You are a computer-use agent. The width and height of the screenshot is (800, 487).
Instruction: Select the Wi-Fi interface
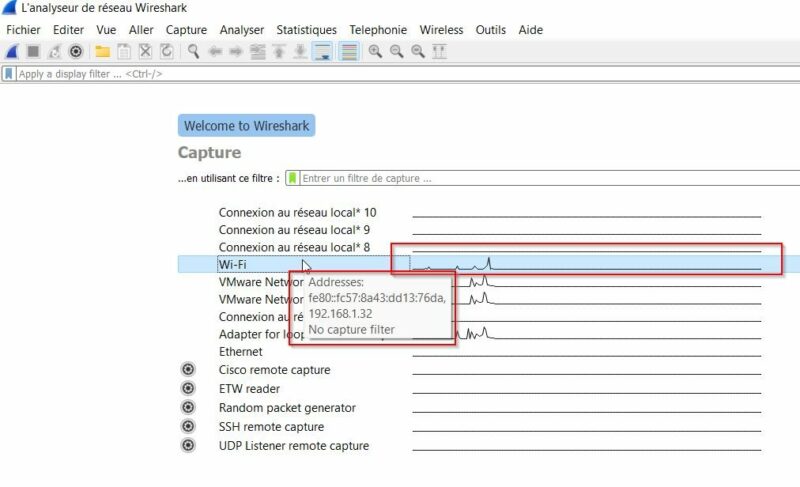click(x=233, y=264)
